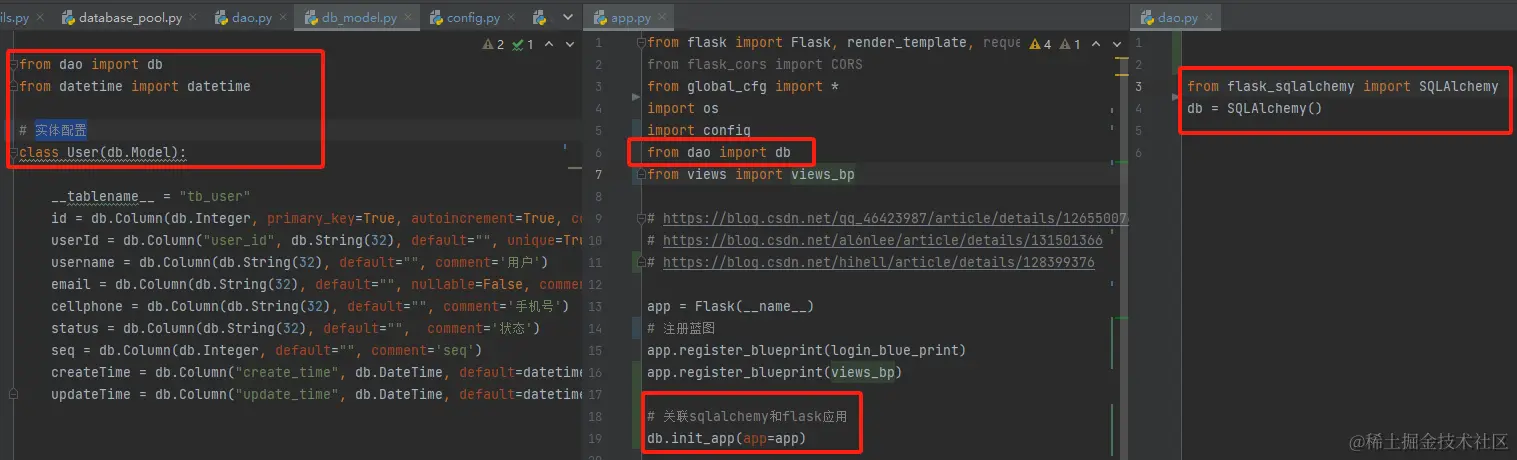
Task: Close the db_model.py tab
Action: [407, 18]
